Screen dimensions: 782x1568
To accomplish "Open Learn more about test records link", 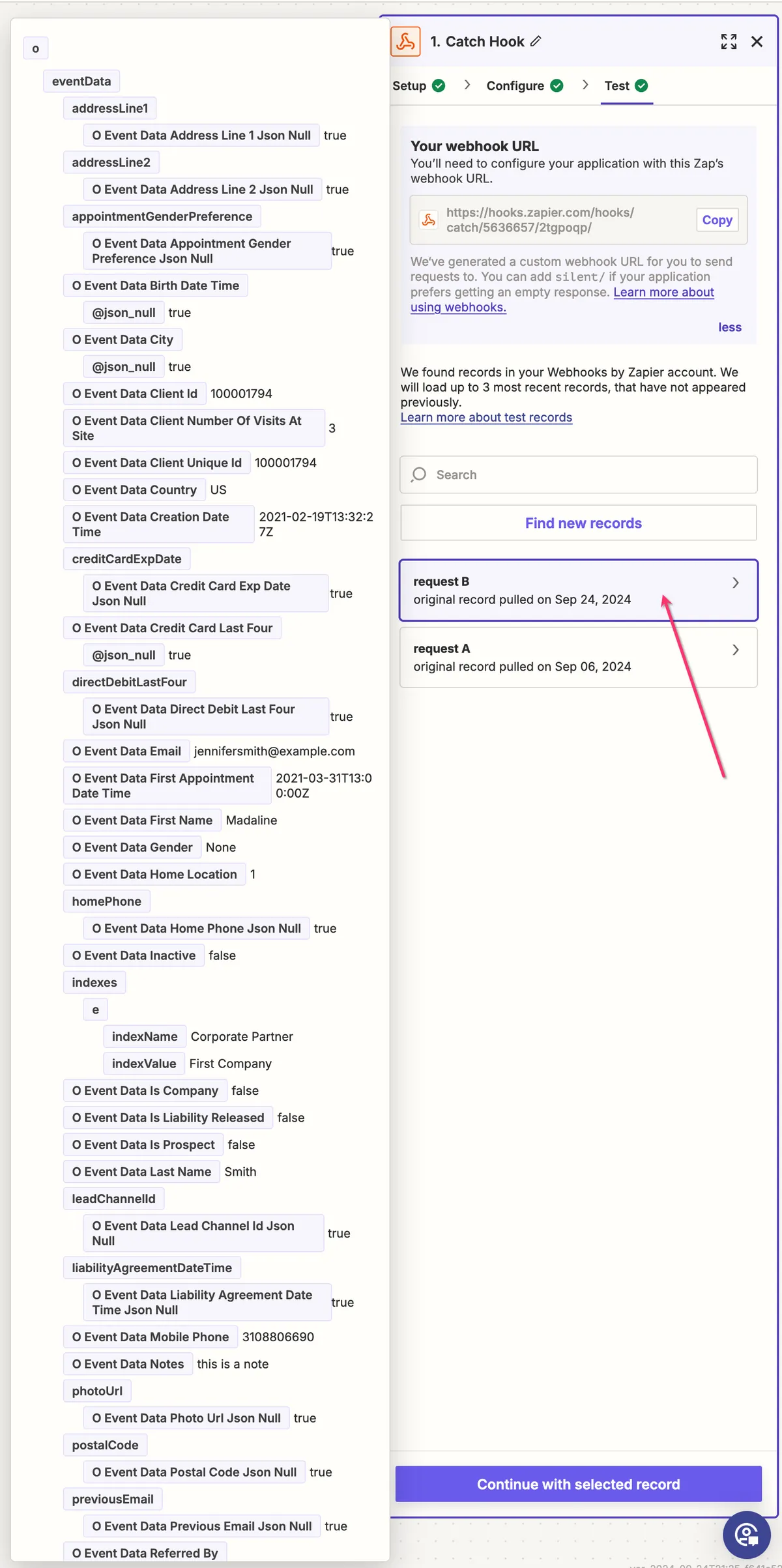I will (x=486, y=417).
